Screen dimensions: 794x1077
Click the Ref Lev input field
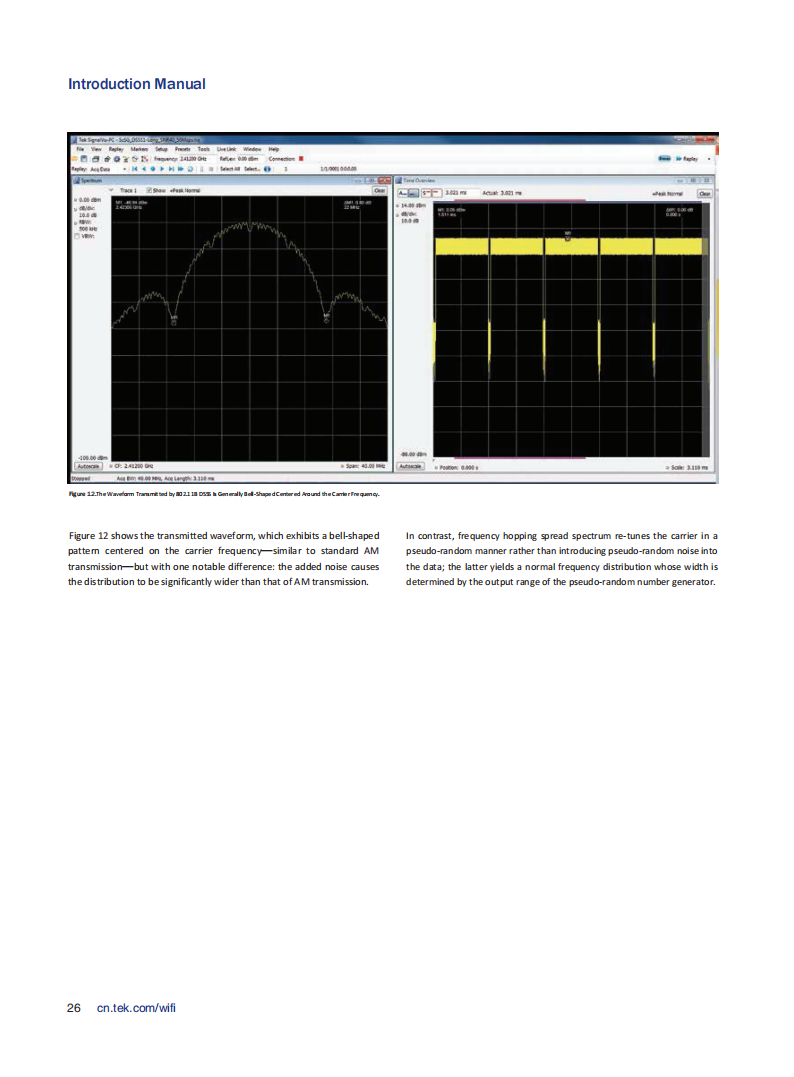point(251,159)
